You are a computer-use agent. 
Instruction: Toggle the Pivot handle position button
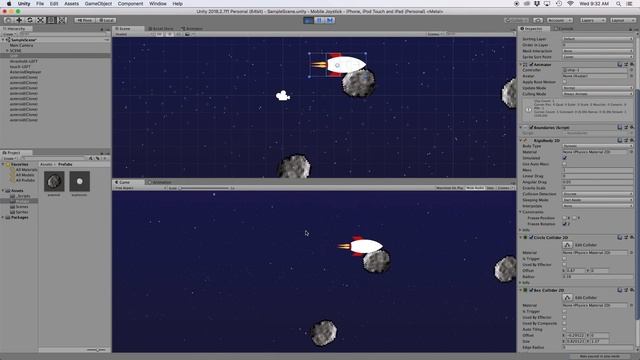pos(84,20)
